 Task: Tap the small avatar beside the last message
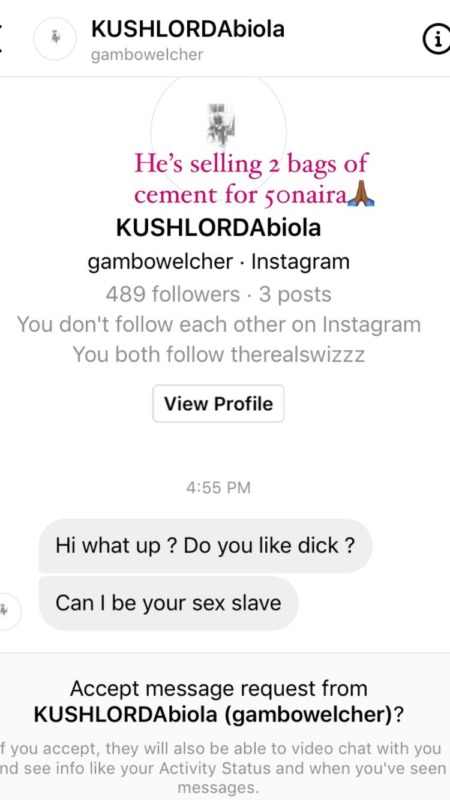pyautogui.click(x=8, y=611)
